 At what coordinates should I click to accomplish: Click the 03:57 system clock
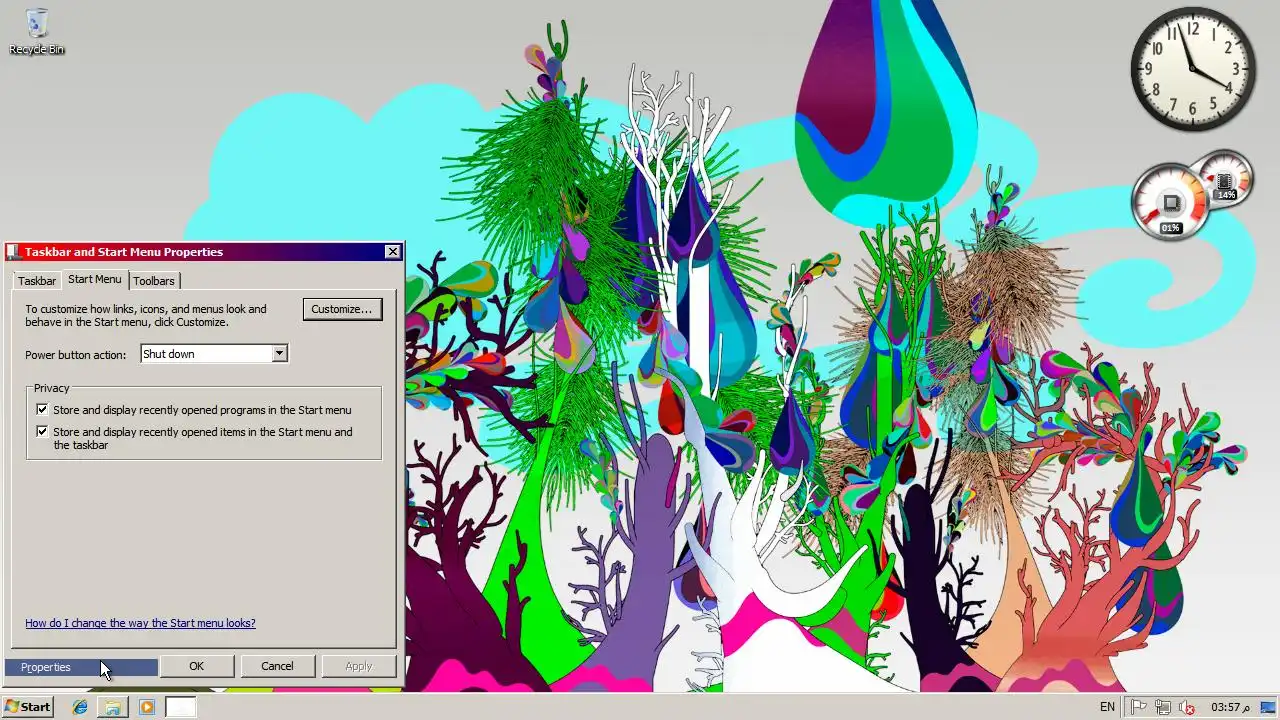1230,707
